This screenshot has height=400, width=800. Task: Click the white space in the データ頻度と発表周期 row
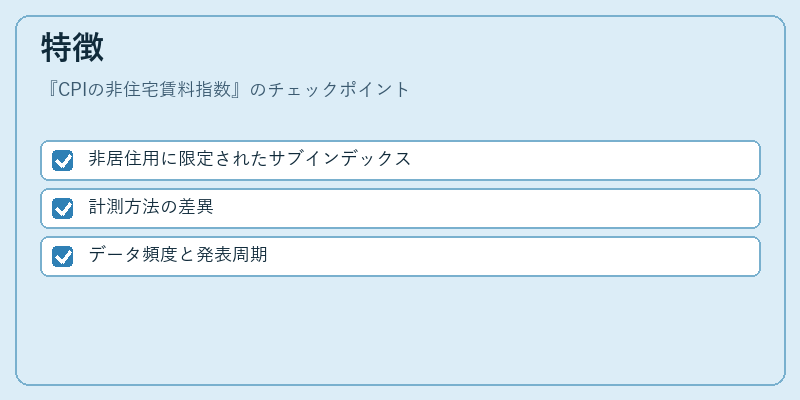(510, 256)
